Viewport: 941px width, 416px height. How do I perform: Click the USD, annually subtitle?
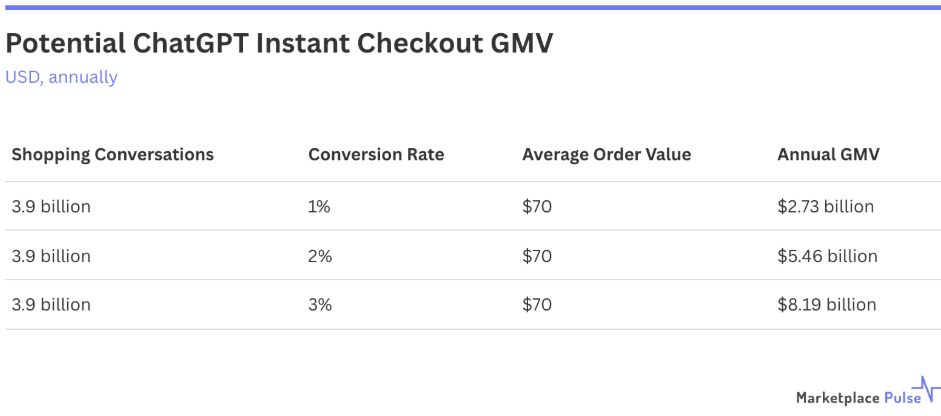tap(61, 77)
